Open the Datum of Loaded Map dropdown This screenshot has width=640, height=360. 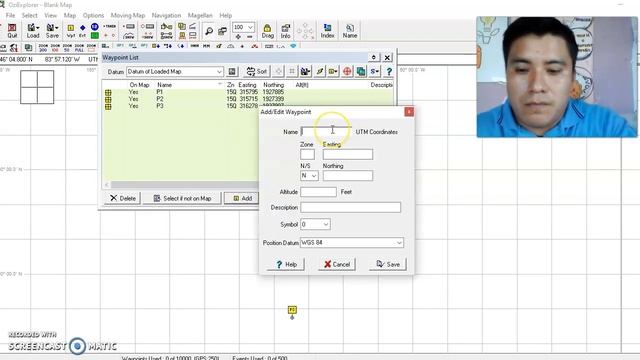175,71
